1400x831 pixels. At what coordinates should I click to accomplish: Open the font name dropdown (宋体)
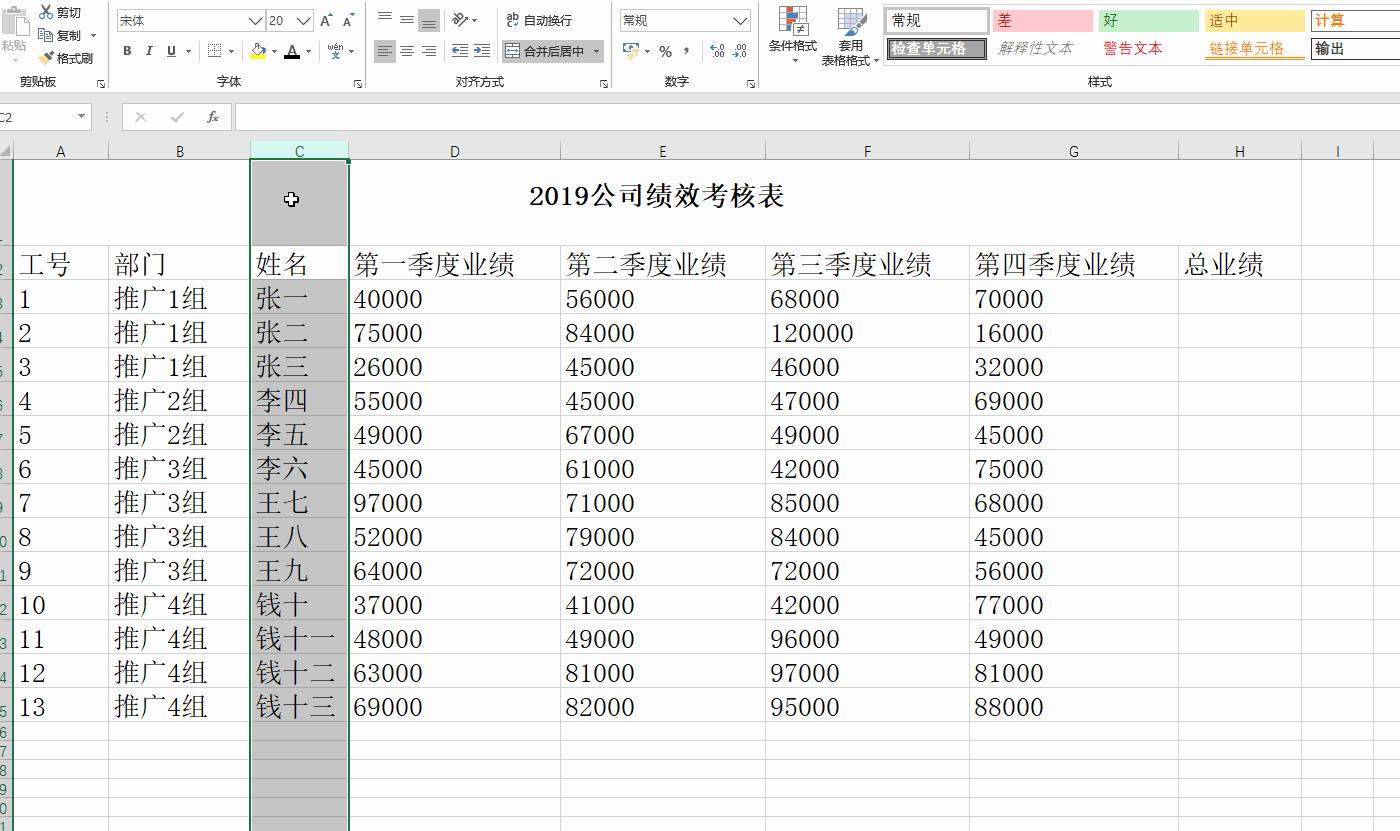coord(255,20)
